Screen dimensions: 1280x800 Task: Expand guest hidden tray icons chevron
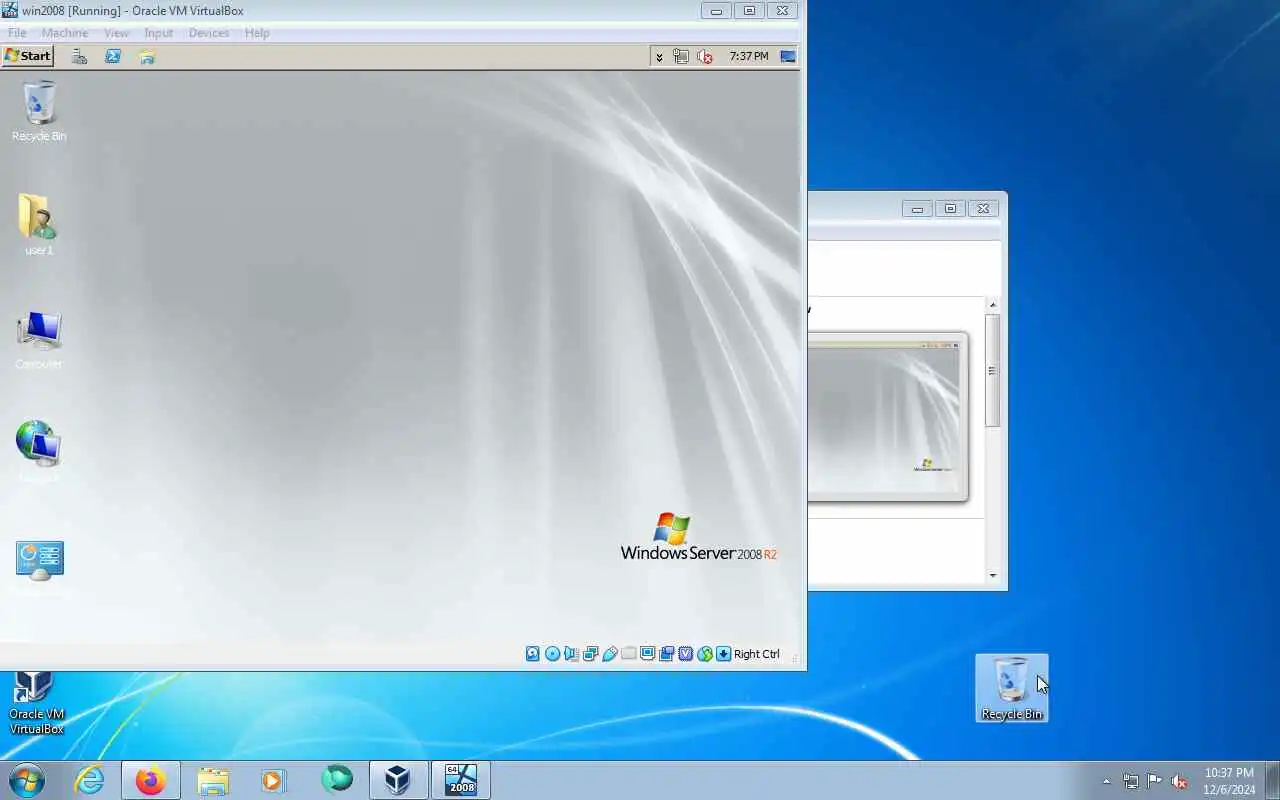point(659,57)
